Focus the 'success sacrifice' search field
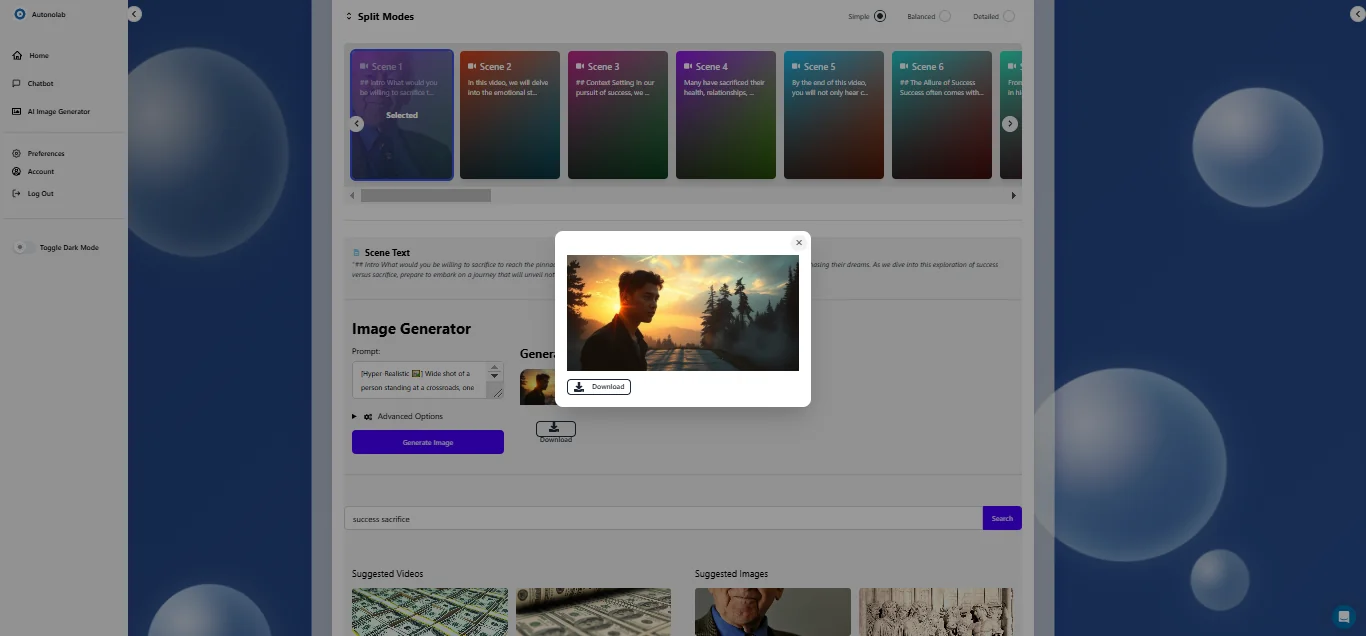Image resolution: width=1366 pixels, height=636 pixels. (663, 518)
